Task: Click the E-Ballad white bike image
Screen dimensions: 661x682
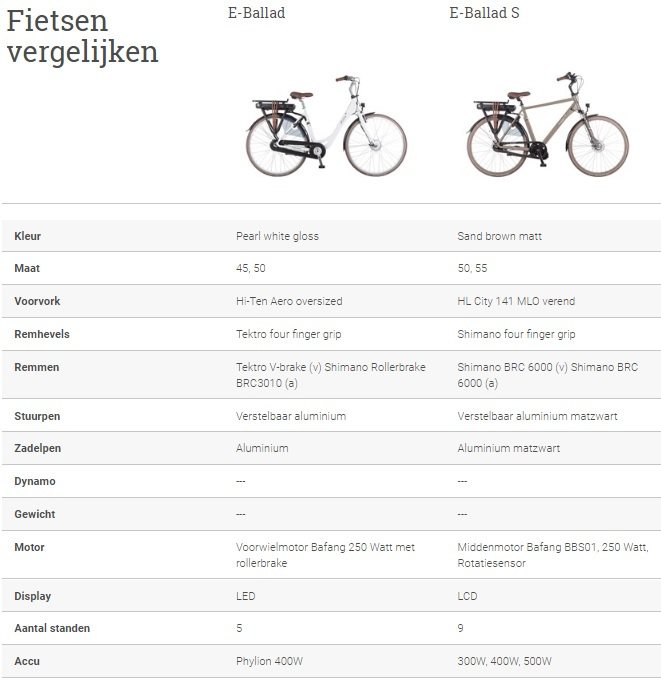Action: (x=326, y=126)
